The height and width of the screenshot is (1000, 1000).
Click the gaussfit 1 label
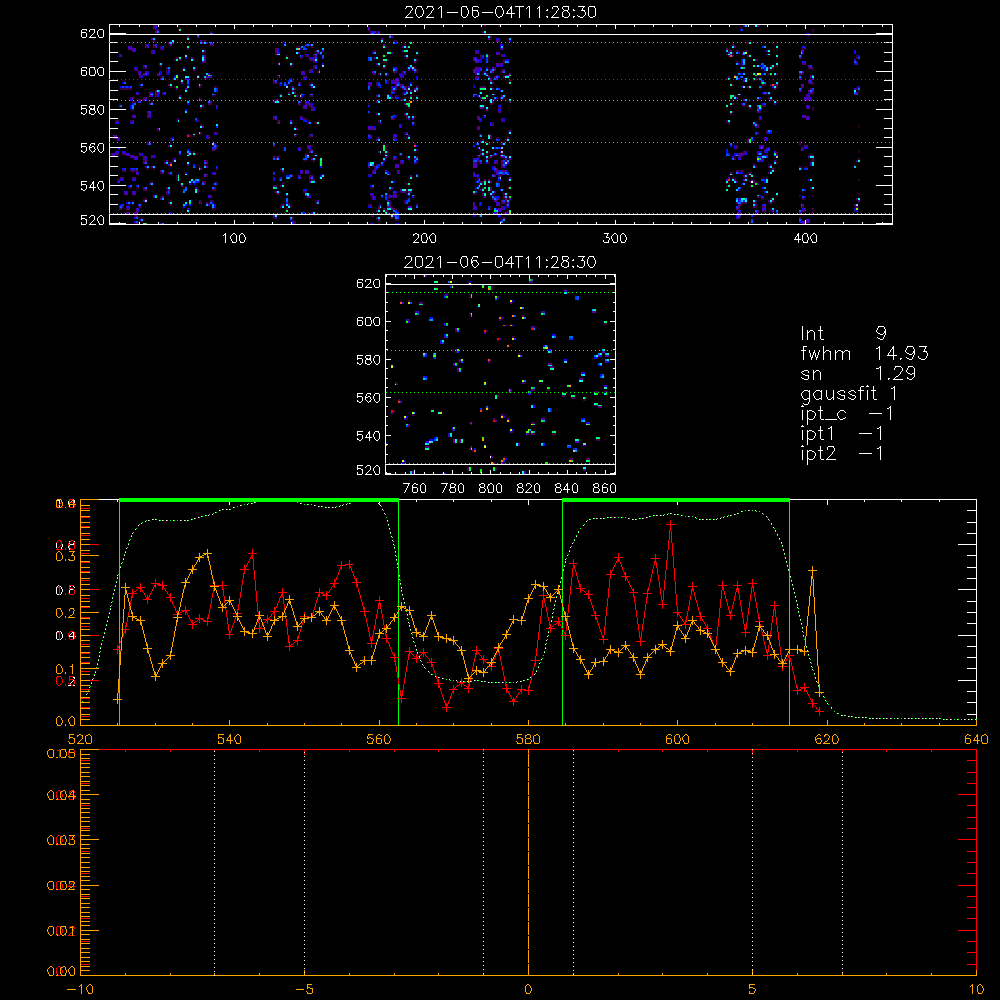(849, 393)
